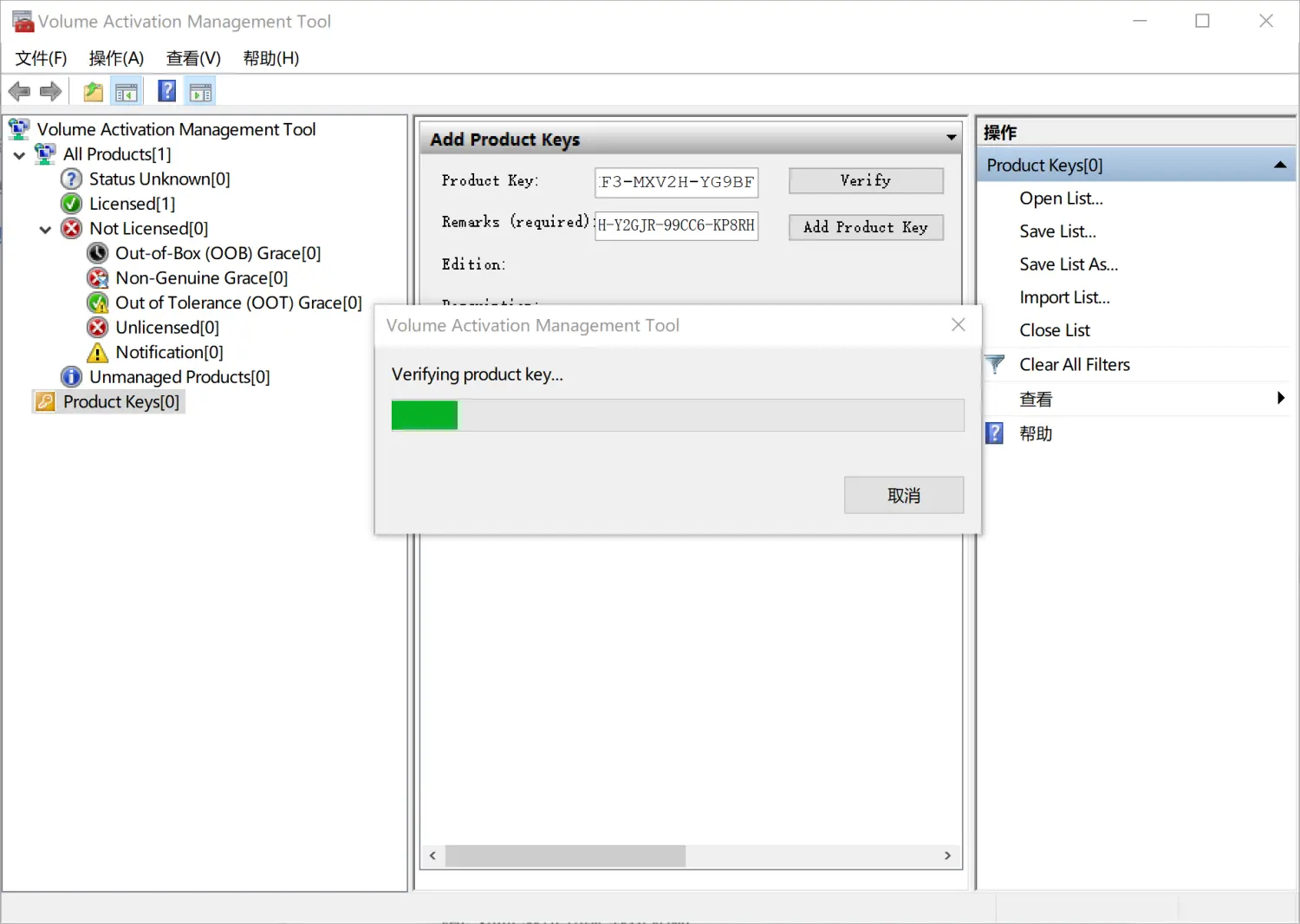Click into the Product Key input field
The image size is (1300, 924).
676,182
